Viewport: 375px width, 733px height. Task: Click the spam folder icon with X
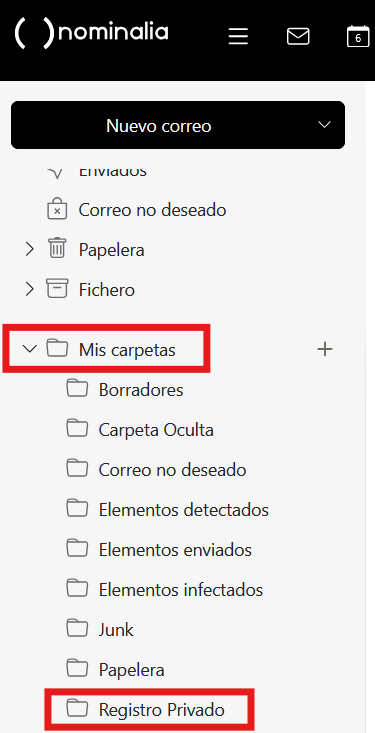click(x=57, y=210)
